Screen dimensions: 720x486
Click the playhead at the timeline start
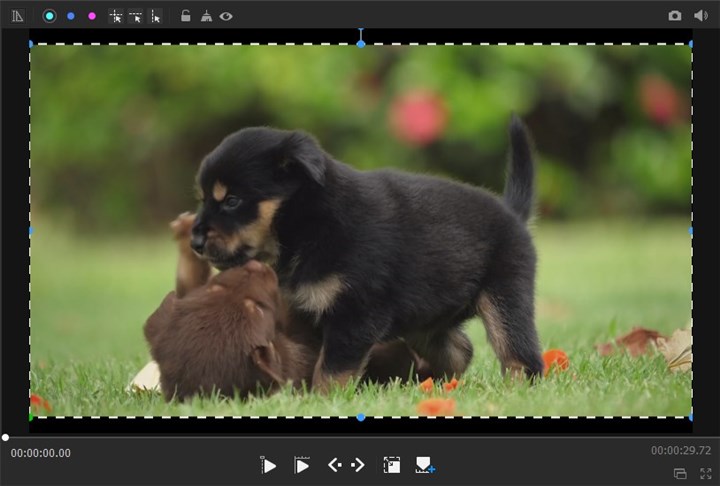(x=5, y=437)
